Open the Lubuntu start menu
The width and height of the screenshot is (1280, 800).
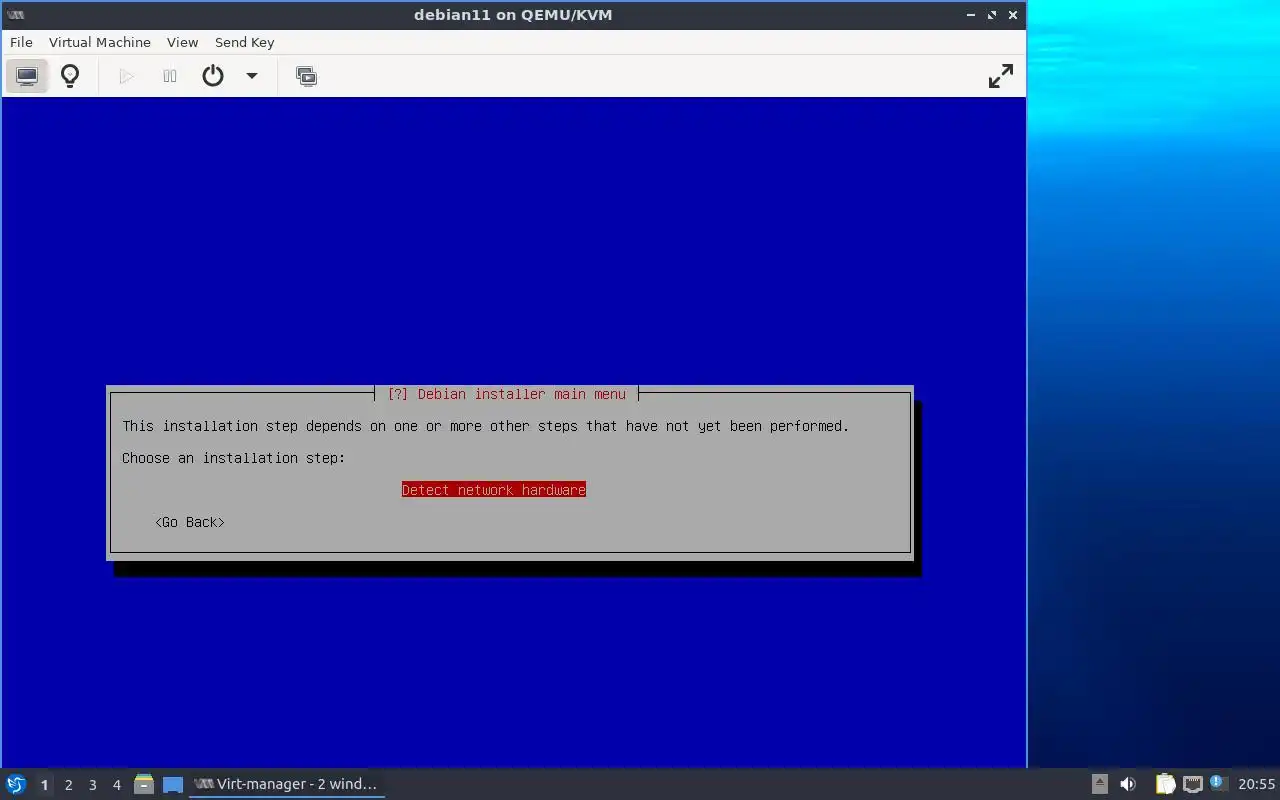click(x=16, y=784)
